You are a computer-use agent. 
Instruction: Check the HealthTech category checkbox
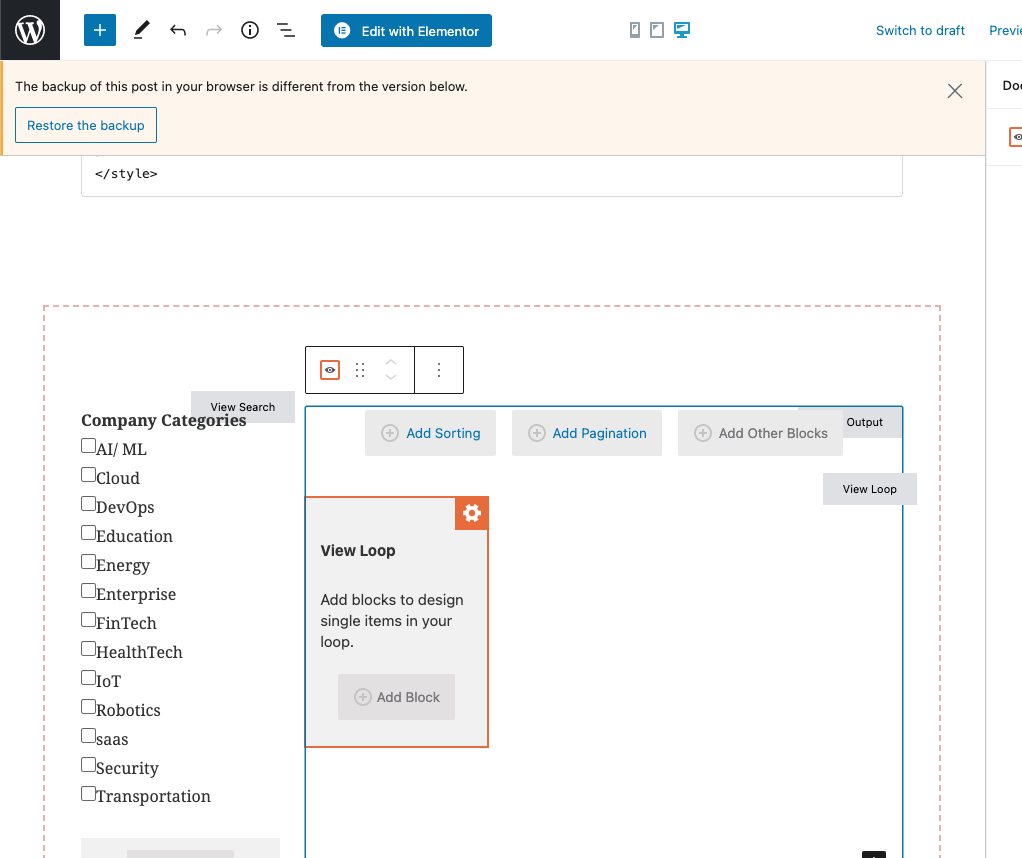[89, 649]
